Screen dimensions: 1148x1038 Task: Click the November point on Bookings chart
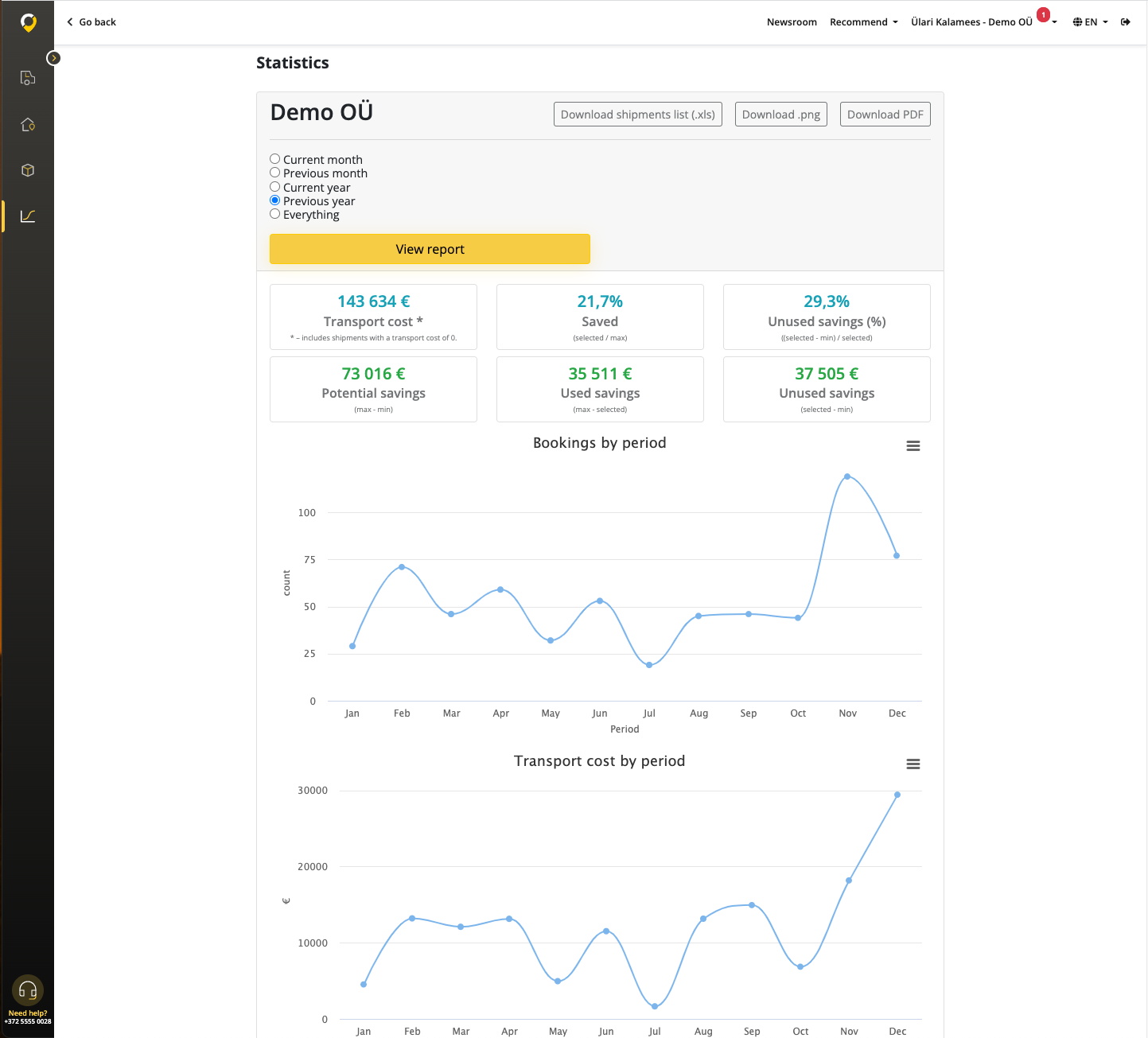pos(847,476)
